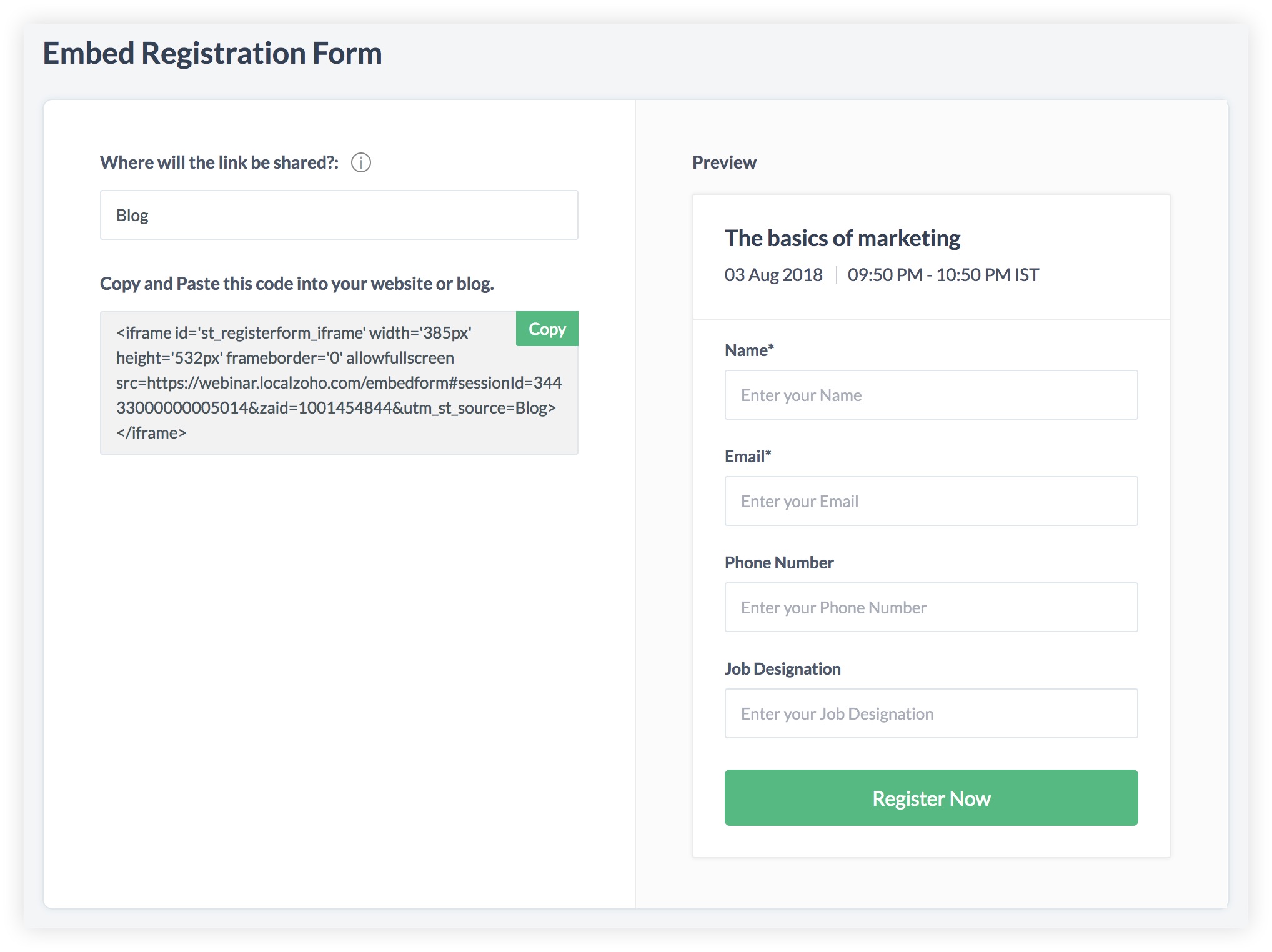The width and height of the screenshot is (1272, 952).
Task: Click the Enter your Phone Number field
Action: tap(931, 607)
